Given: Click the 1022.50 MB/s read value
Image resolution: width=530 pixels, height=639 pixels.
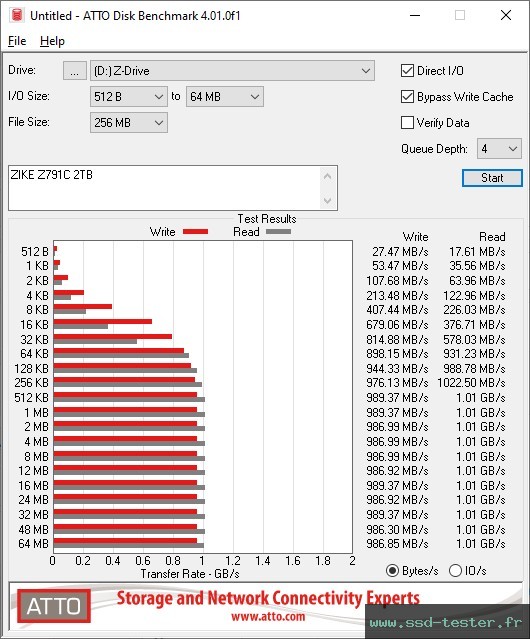Looking at the screenshot, I should point(471,383).
